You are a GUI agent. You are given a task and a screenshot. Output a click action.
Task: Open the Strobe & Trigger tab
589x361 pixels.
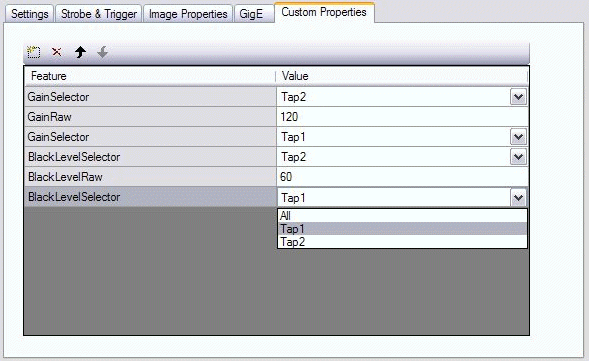(99, 14)
